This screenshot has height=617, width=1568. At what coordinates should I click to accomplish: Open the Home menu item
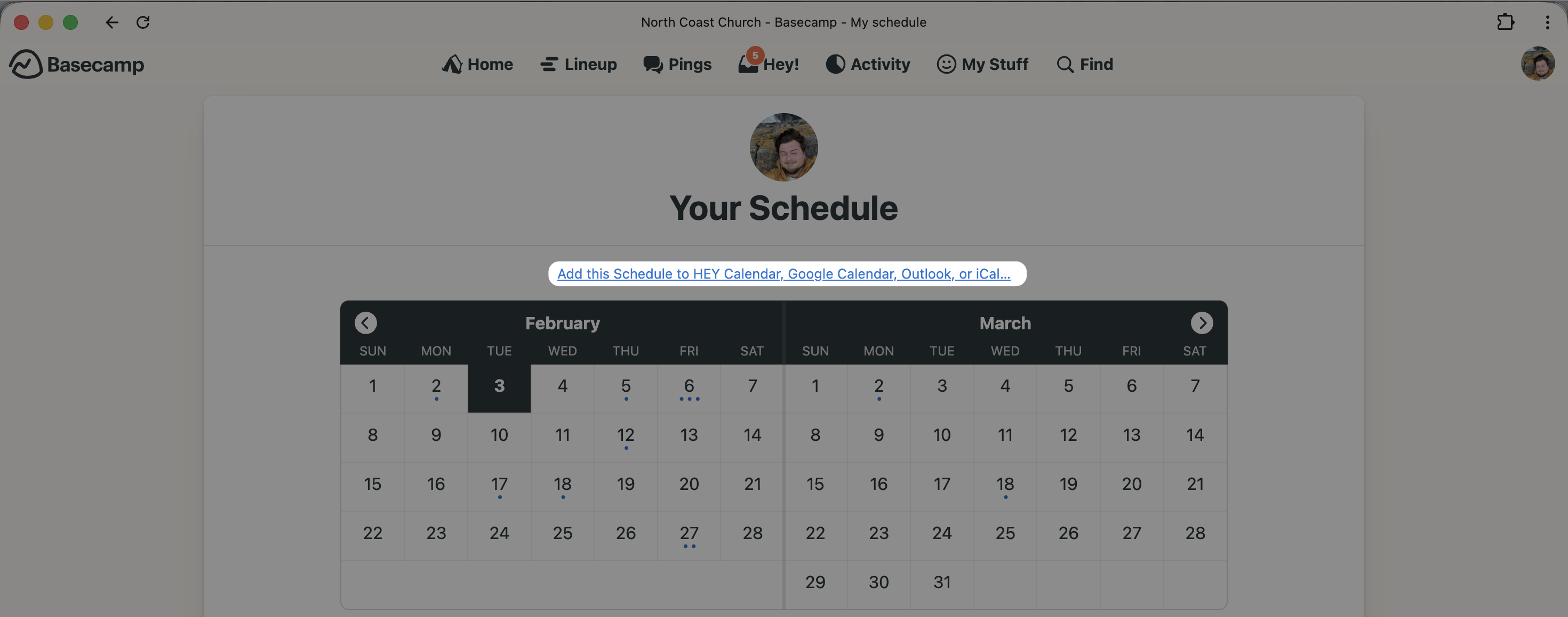tap(478, 65)
